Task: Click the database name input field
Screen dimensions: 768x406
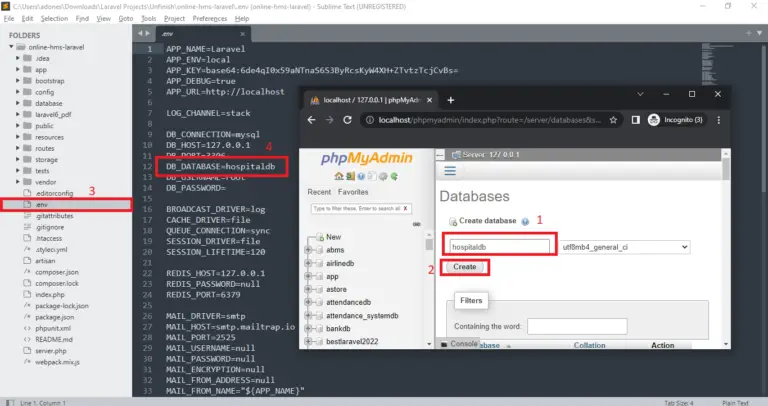Action: click(x=499, y=246)
